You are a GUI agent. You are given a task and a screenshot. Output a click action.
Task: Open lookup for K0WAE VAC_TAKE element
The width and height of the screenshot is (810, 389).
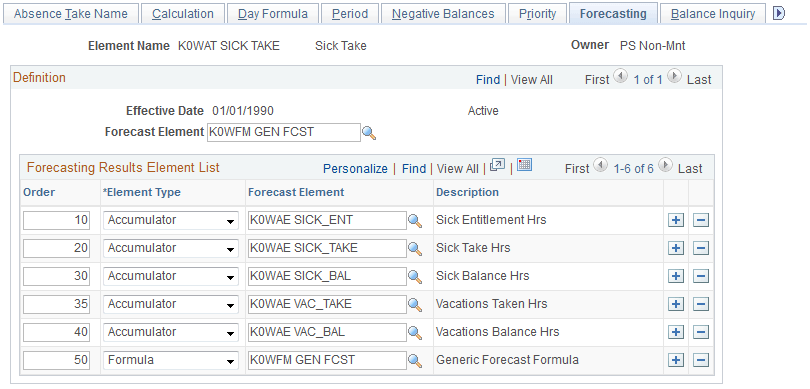(x=415, y=305)
